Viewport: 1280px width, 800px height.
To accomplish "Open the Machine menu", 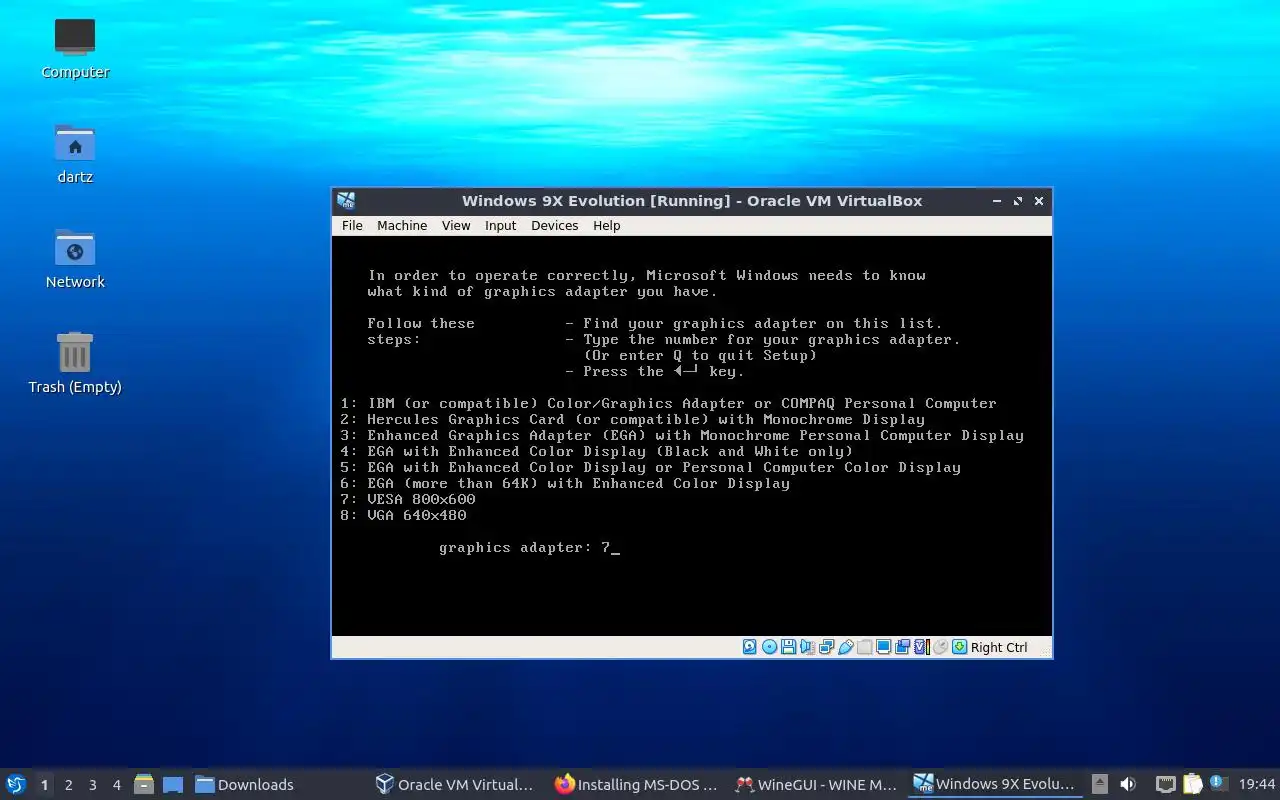I will pyautogui.click(x=402, y=226).
